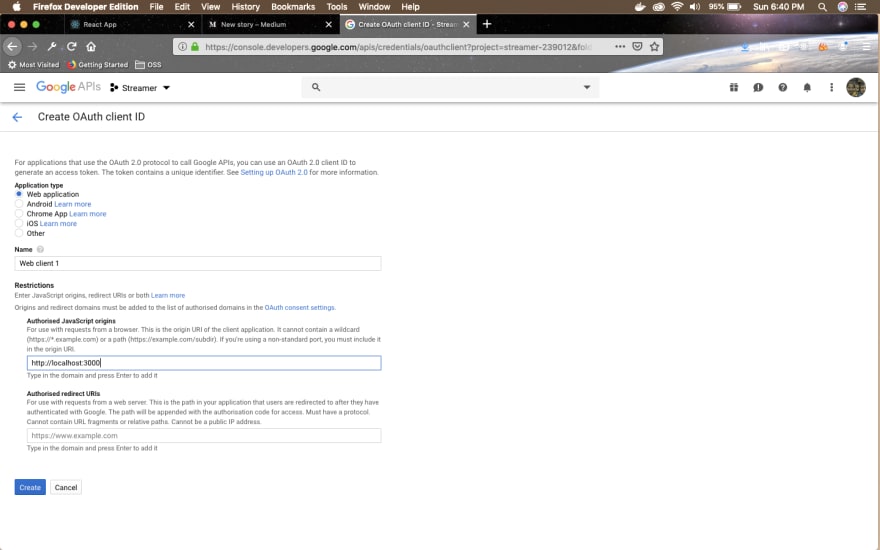Select the Other application type

[x=19, y=233]
